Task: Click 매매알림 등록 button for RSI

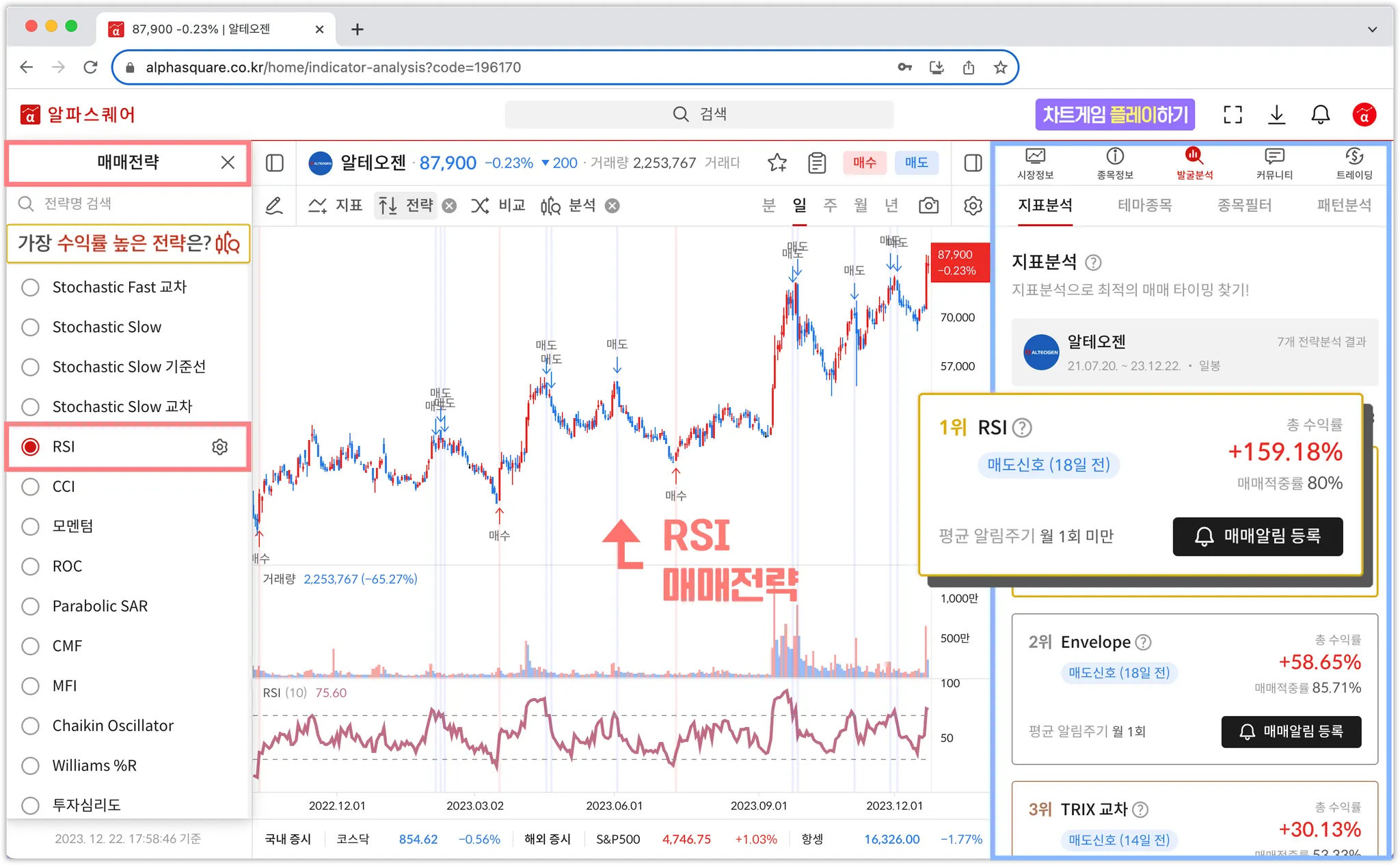Action: pyautogui.click(x=1257, y=536)
